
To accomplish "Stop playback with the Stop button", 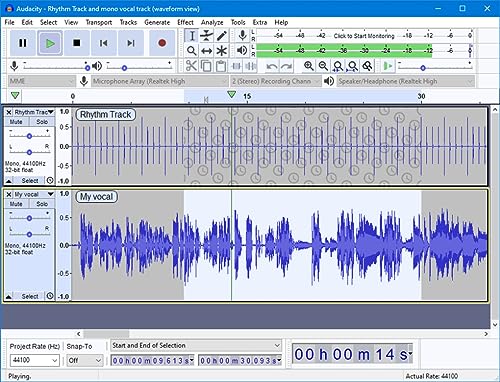I will click(x=77, y=43).
